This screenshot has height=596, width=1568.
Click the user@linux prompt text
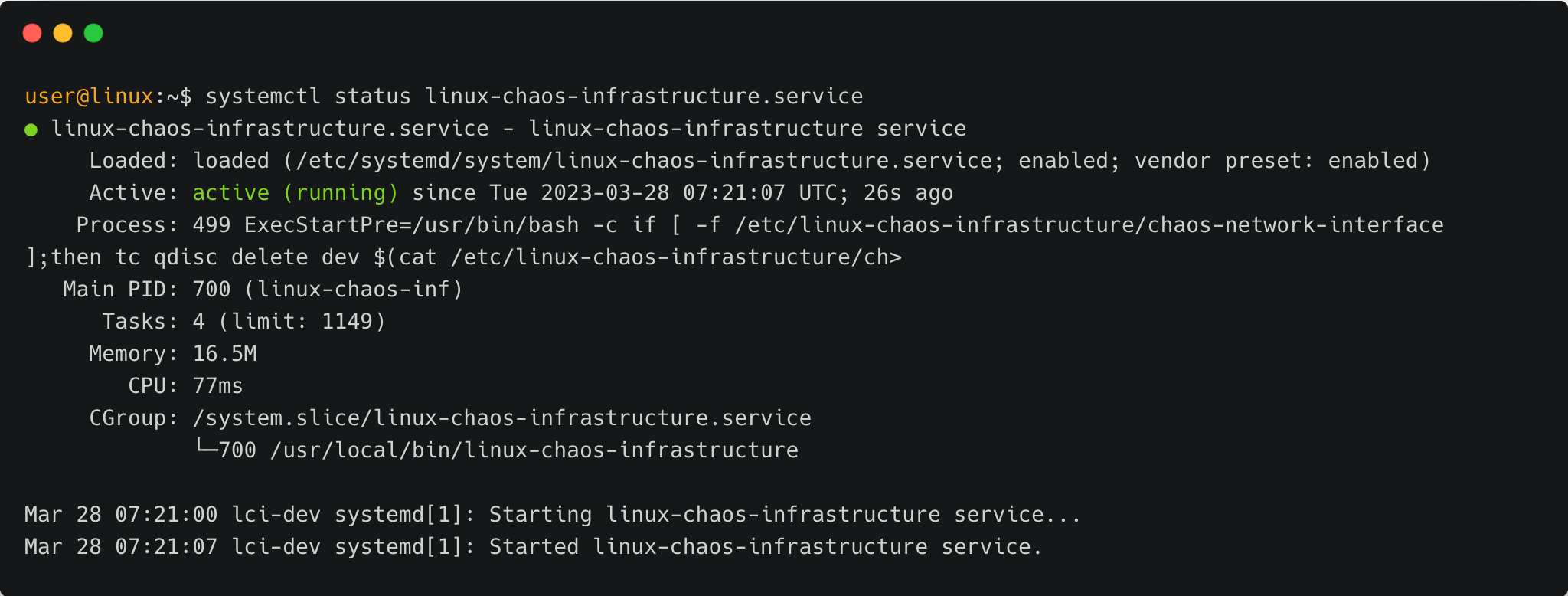click(x=89, y=97)
